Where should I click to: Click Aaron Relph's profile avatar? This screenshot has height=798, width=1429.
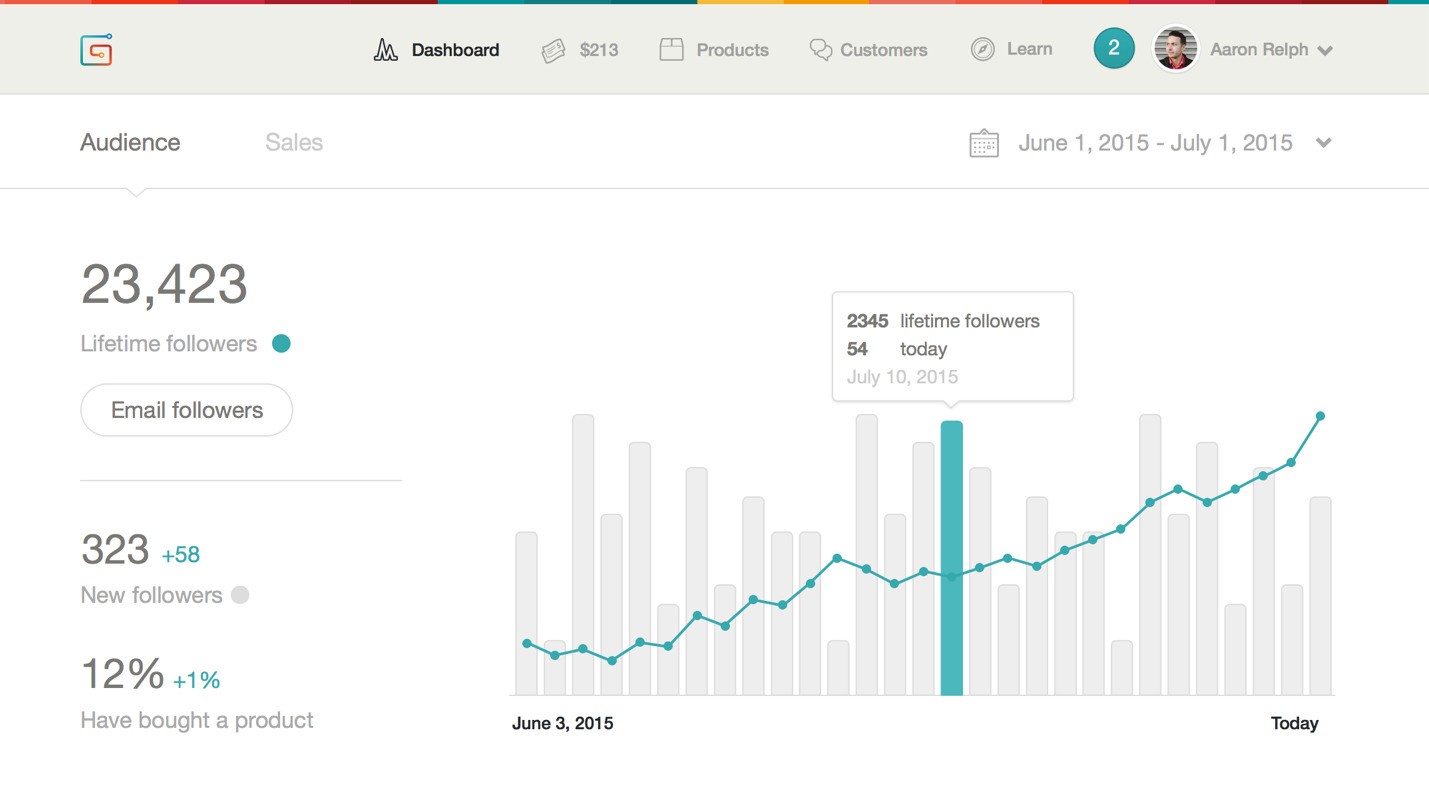pos(1176,49)
